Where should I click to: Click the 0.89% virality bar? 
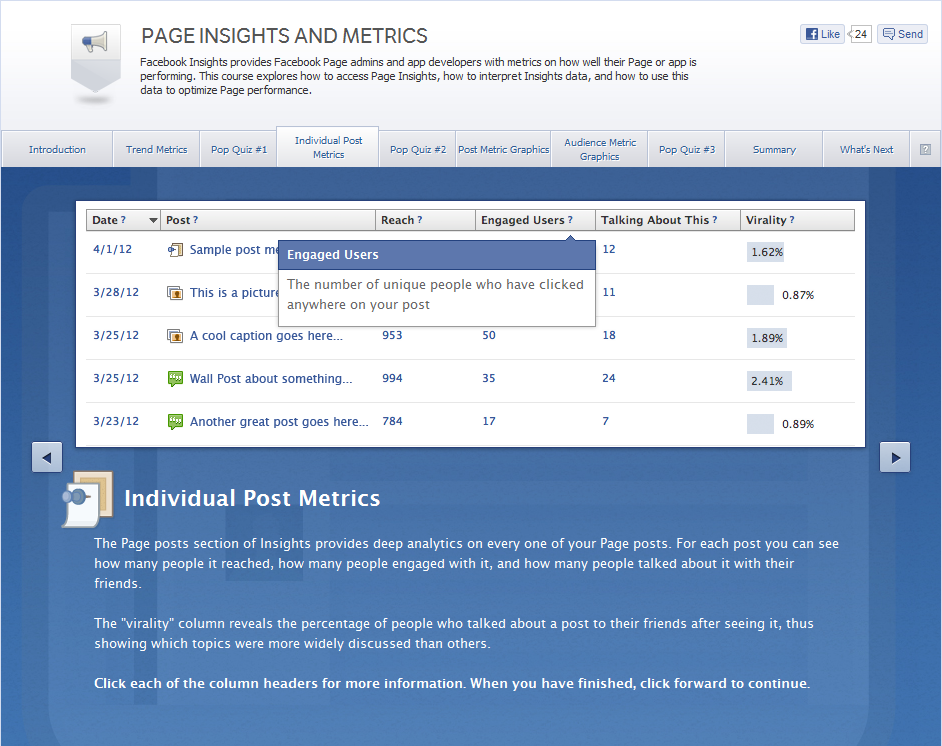pyautogui.click(x=760, y=424)
